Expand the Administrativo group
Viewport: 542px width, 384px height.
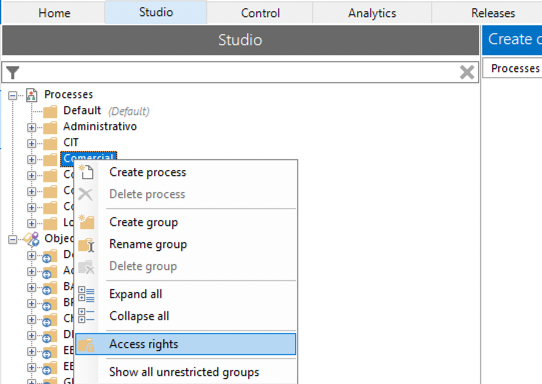pyautogui.click(x=31, y=127)
